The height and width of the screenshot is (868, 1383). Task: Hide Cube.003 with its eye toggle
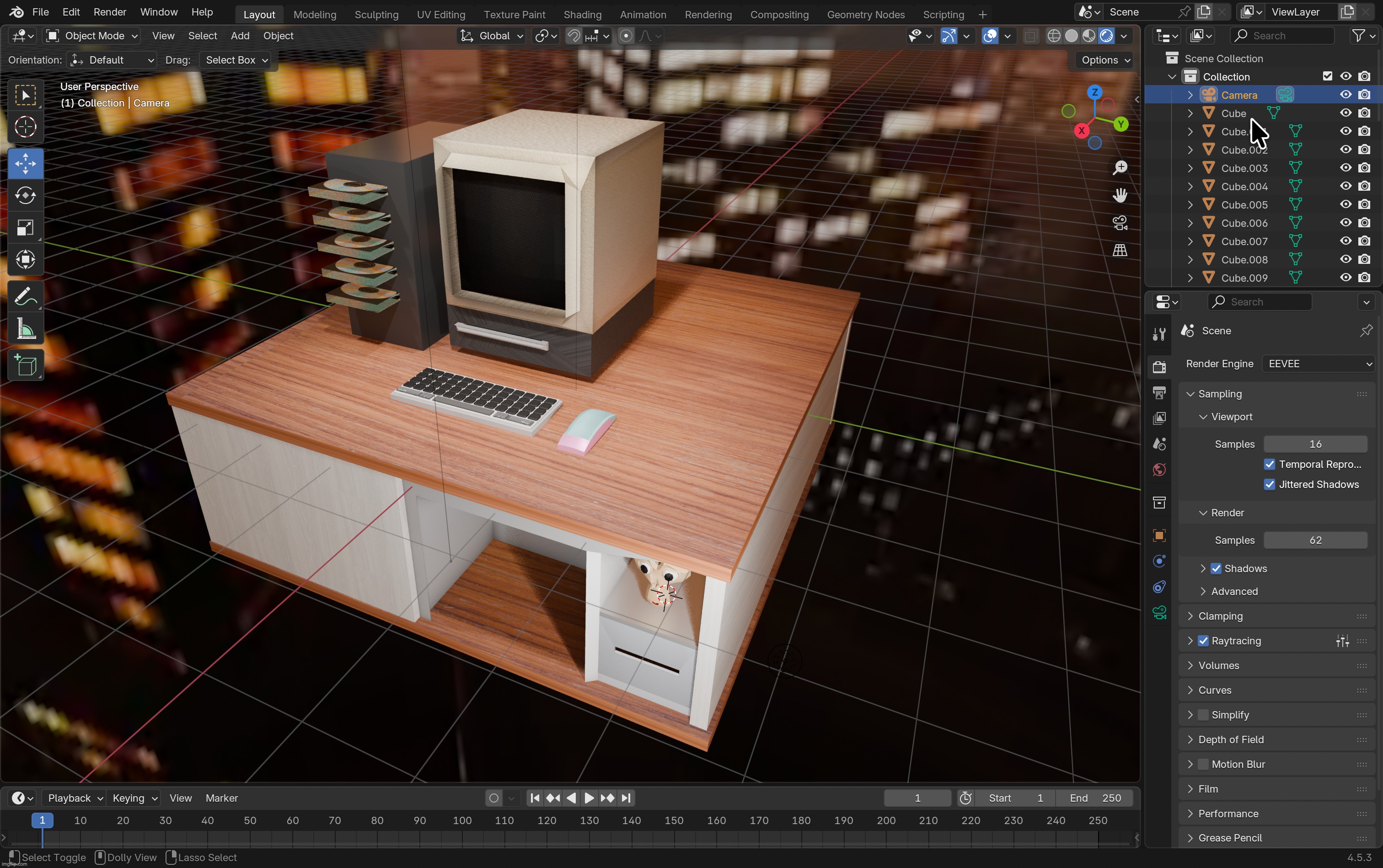coord(1345,168)
